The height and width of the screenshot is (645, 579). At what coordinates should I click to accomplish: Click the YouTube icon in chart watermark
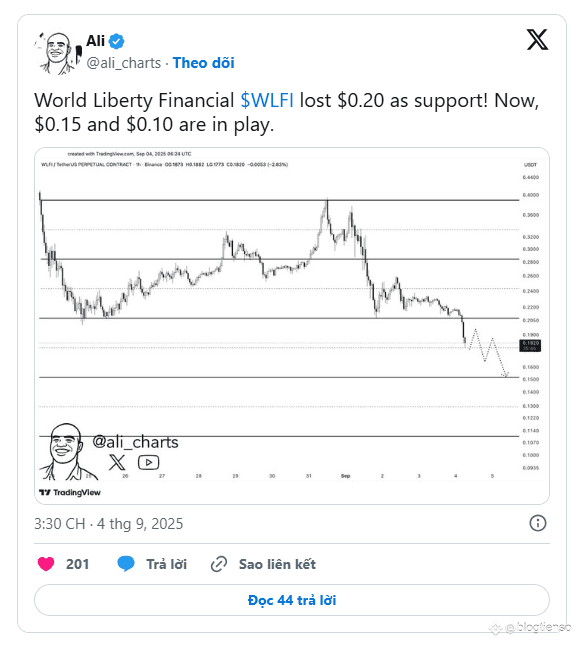148,462
